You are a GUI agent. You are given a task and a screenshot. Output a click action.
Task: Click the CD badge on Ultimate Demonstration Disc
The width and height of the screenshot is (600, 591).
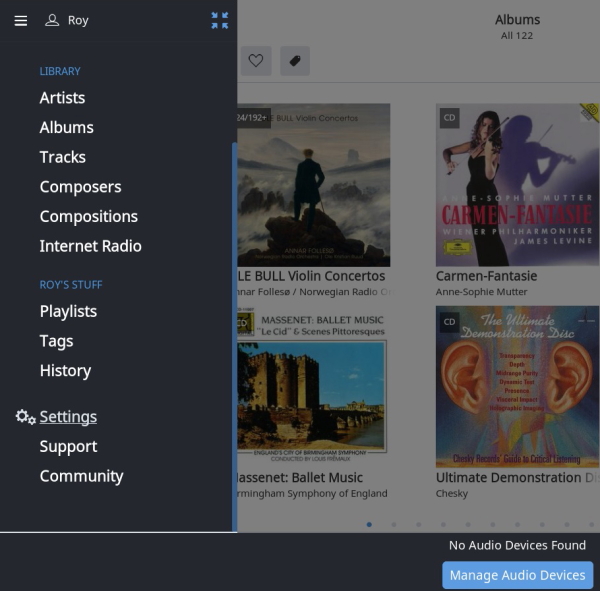(x=449, y=322)
